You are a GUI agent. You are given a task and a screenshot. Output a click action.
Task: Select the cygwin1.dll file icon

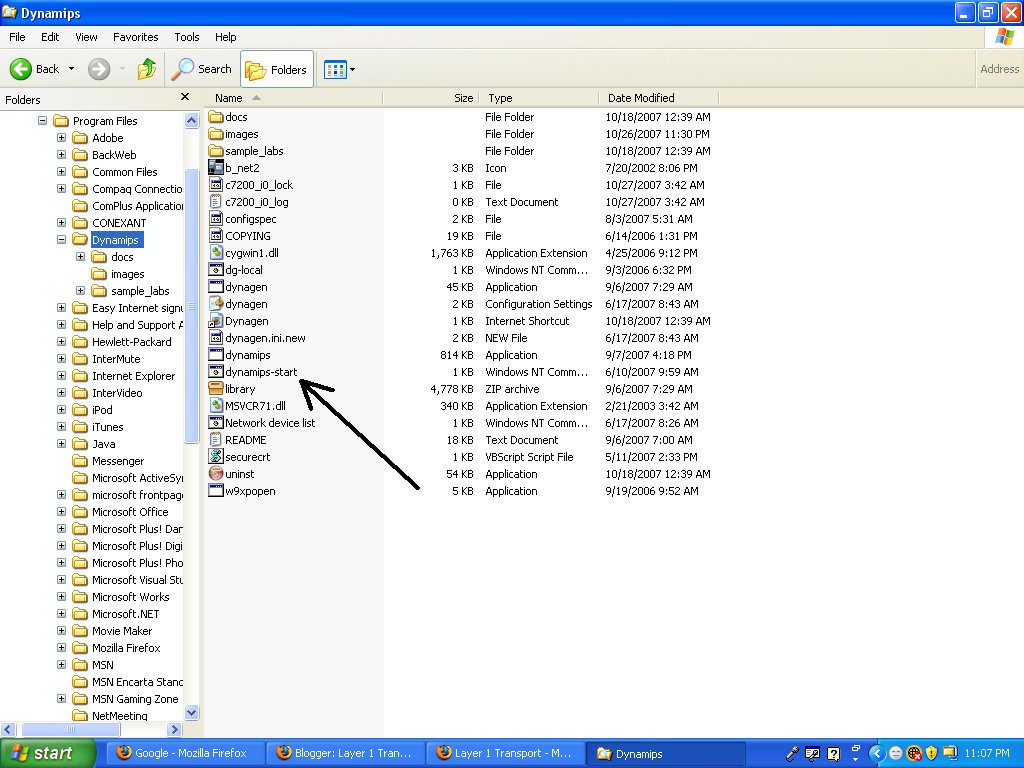216,253
